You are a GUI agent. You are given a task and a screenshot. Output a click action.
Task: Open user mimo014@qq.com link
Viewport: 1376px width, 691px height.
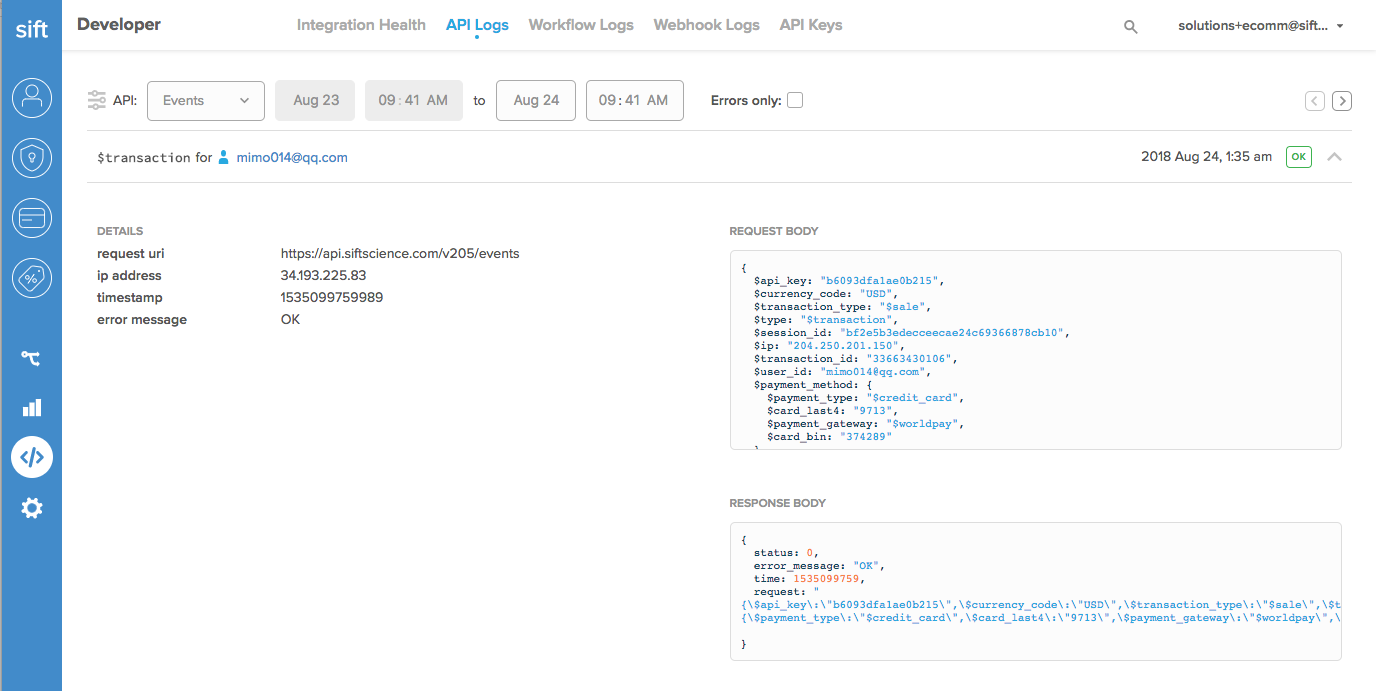pyautogui.click(x=292, y=157)
